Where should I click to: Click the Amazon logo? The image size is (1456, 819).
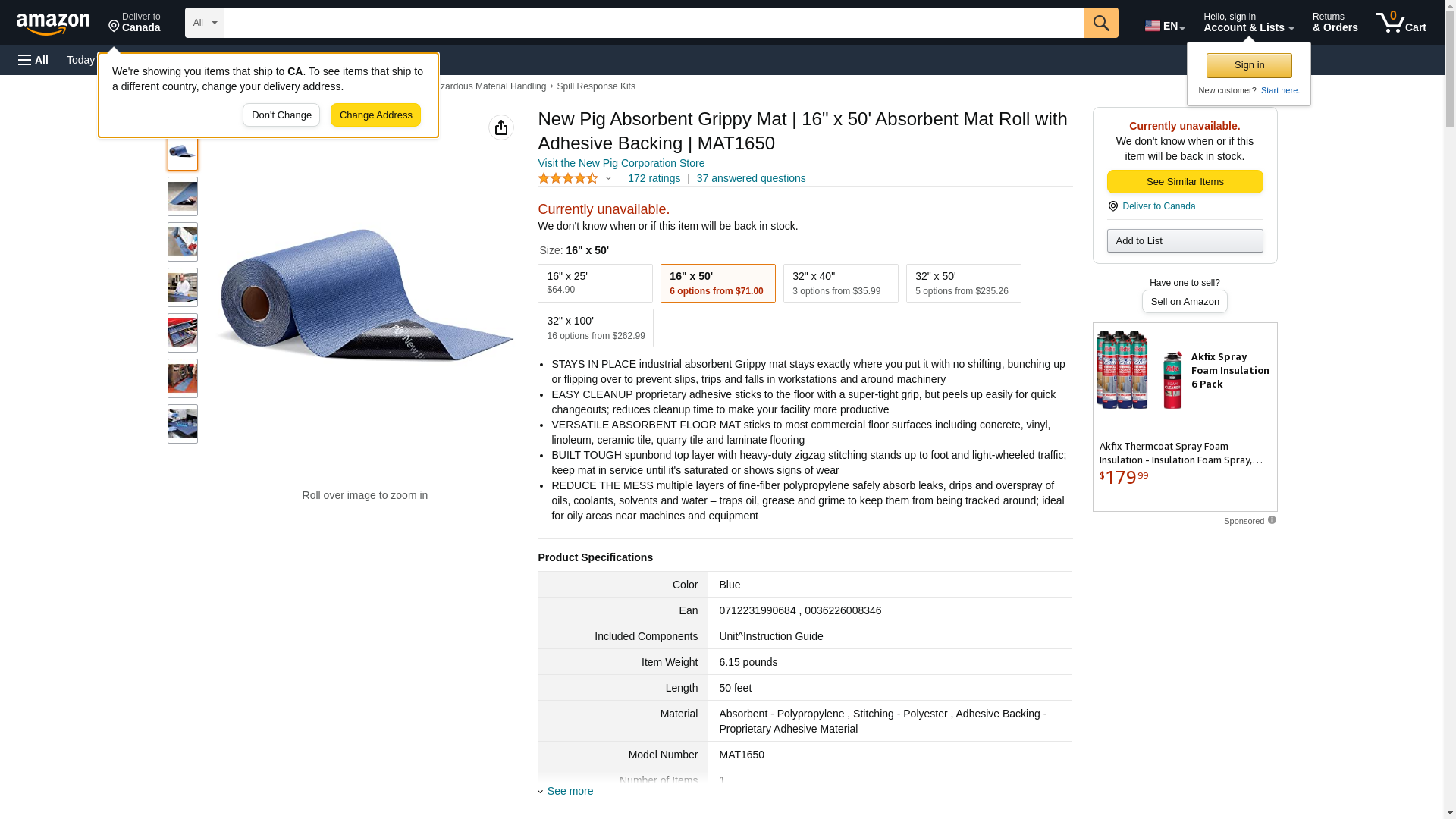tap(53, 24)
